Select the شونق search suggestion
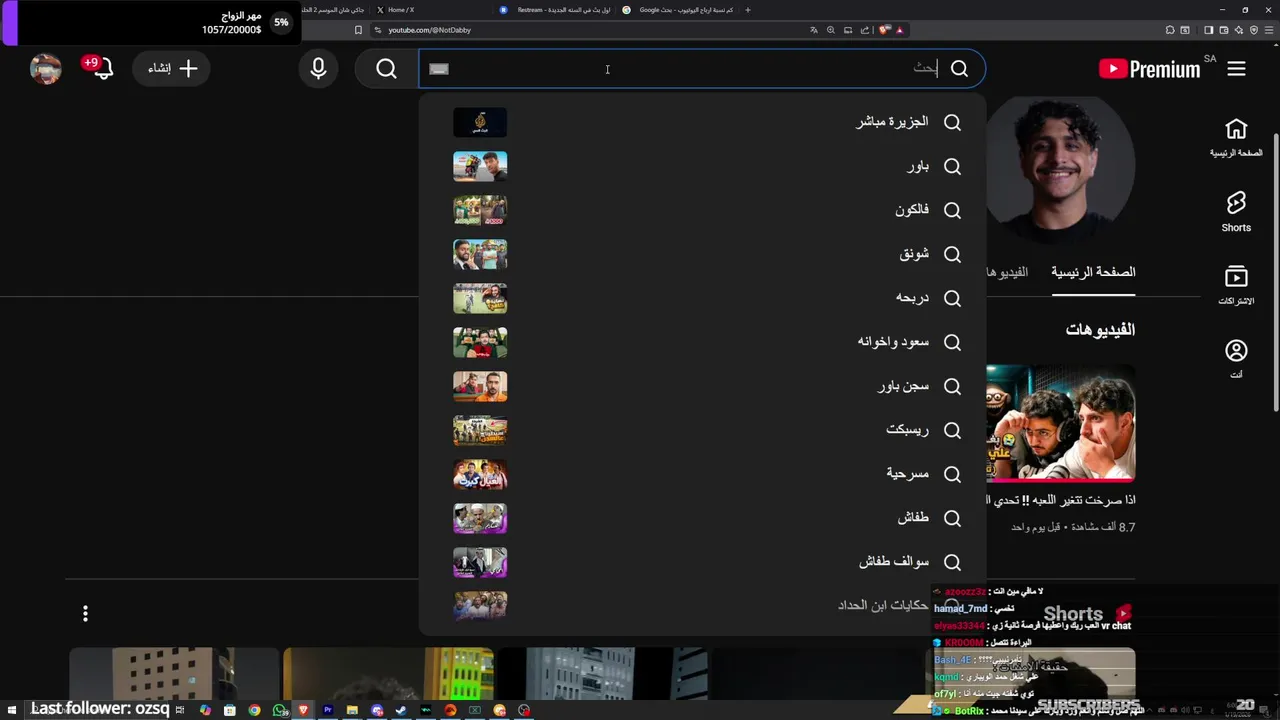This screenshot has height=720, width=1280. (x=702, y=254)
